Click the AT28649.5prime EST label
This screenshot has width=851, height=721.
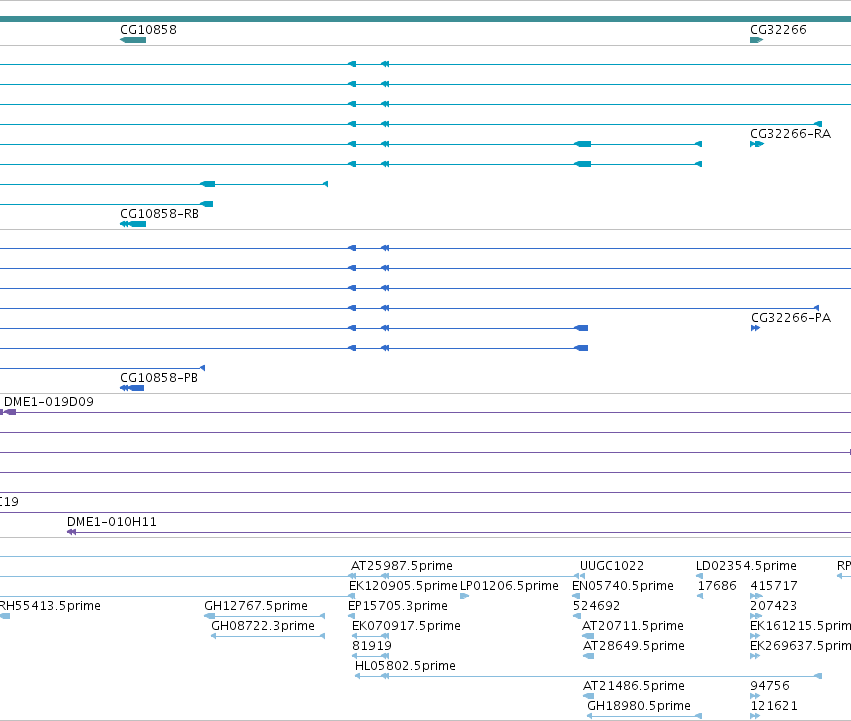633,646
